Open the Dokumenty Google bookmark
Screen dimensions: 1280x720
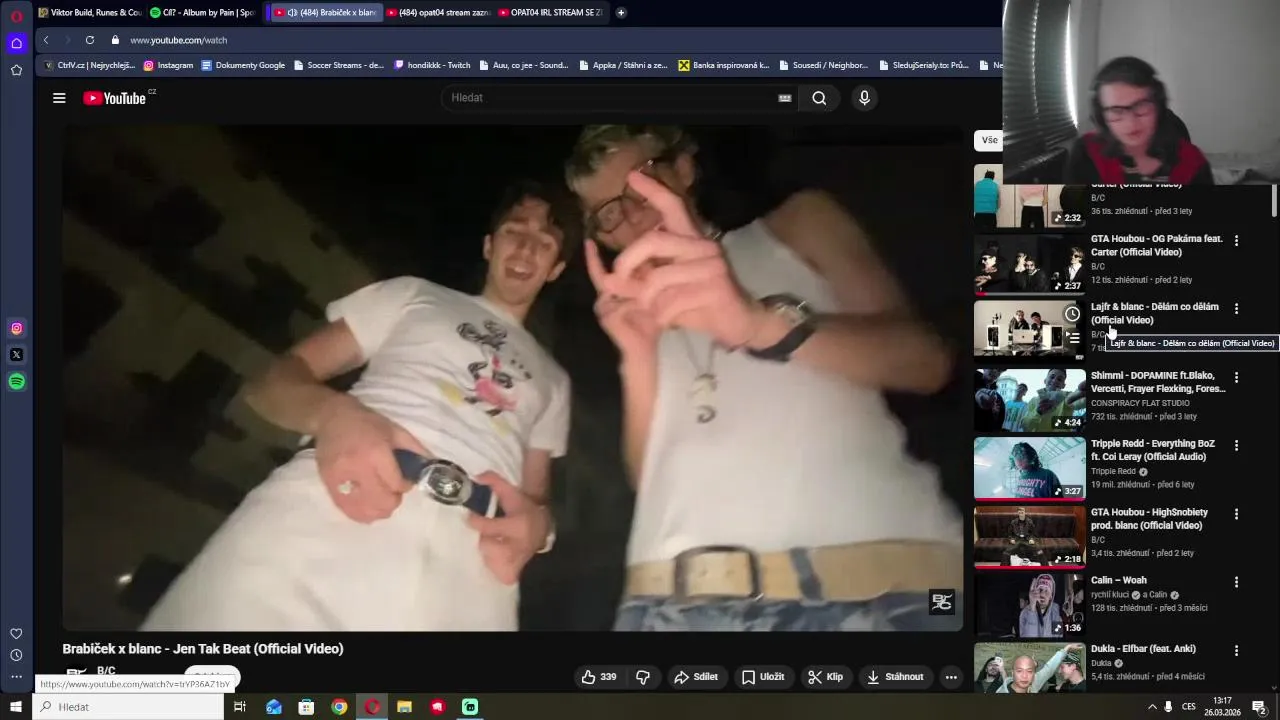243,65
